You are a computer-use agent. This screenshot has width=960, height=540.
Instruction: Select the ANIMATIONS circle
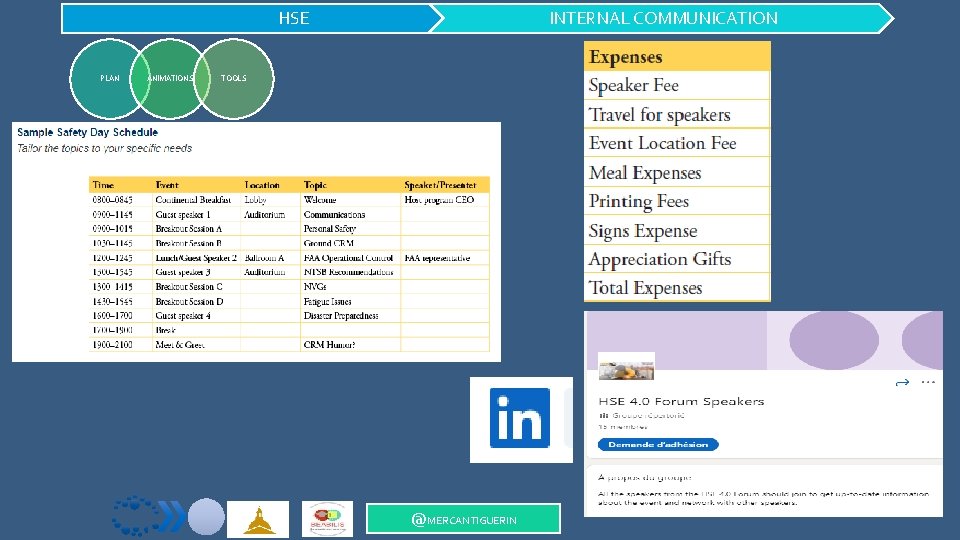[x=170, y=78]
